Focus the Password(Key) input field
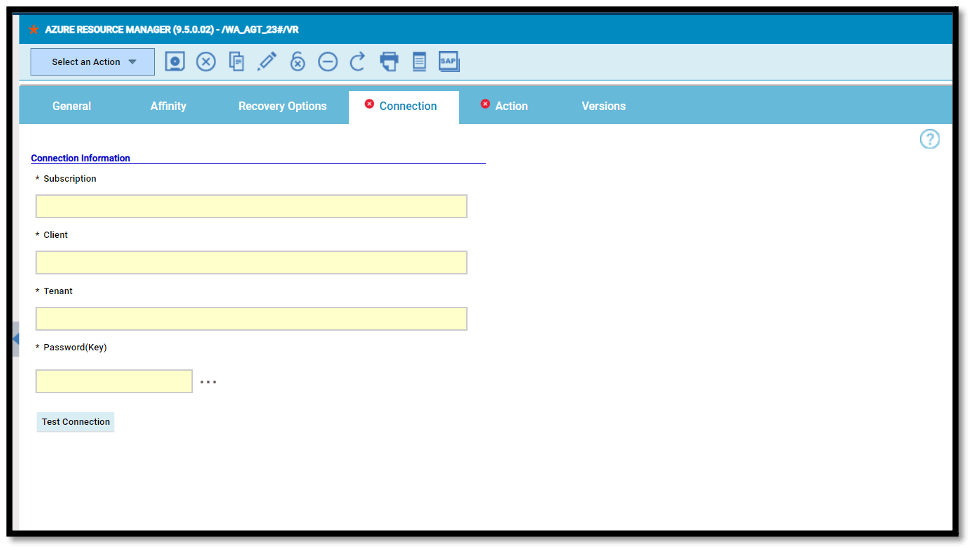972x550 pixels. pyautogui.click(x=114, y=381)
